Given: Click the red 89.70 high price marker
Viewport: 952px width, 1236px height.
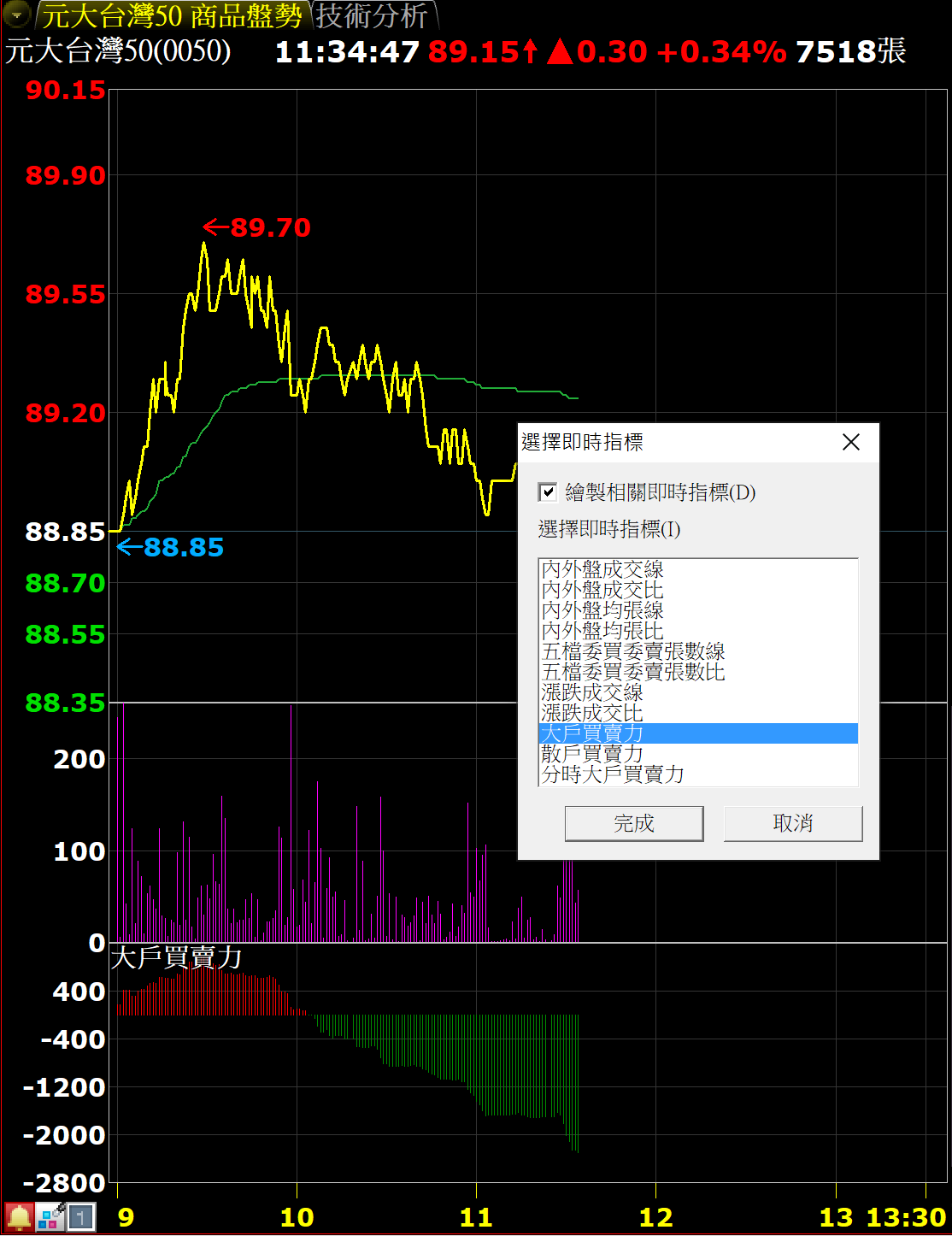Looking at the screenshot, I should tap(258, 227).
